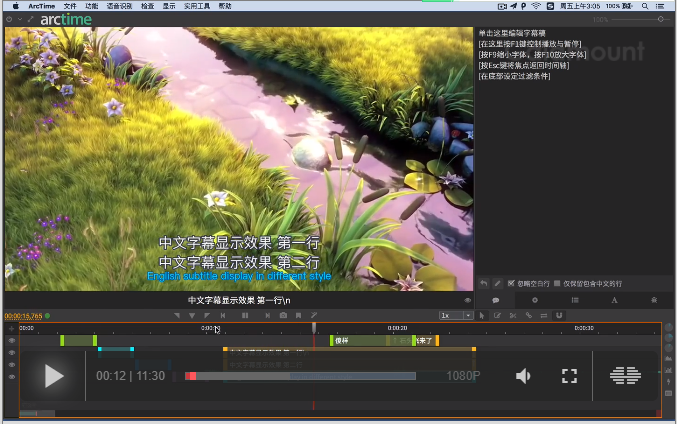The image size is (677, 424).
Task: Click the pencil edit icon in the subtitle panel
Action: (x=497, y=283)
